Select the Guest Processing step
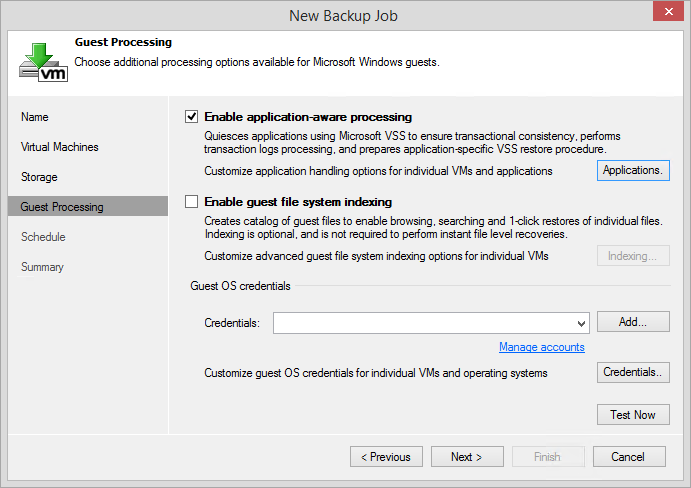Screen dimensions: 691x488 pyautogui.click(x=88, y=206)
